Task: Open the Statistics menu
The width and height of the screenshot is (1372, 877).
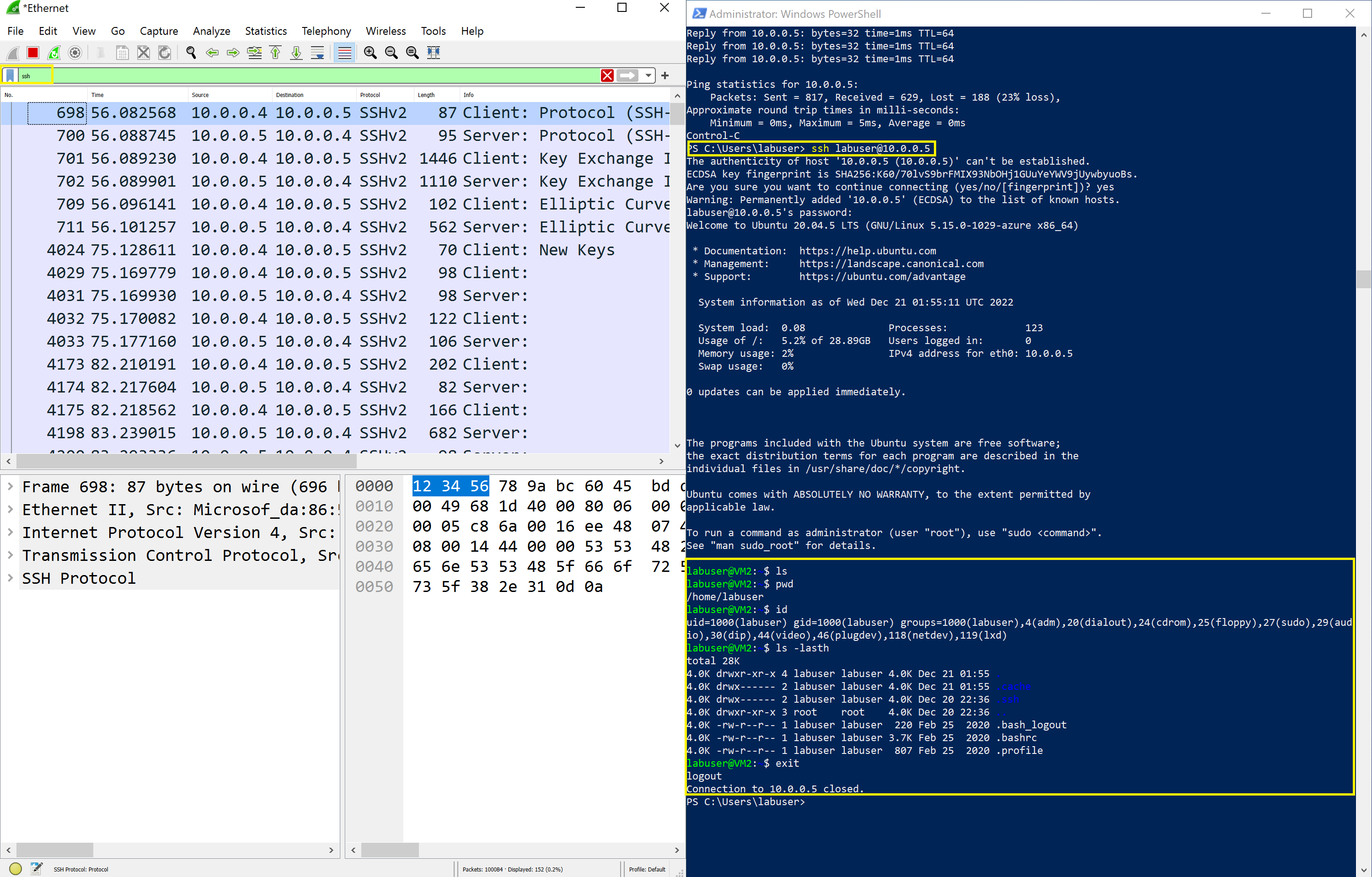Action: 266,32
